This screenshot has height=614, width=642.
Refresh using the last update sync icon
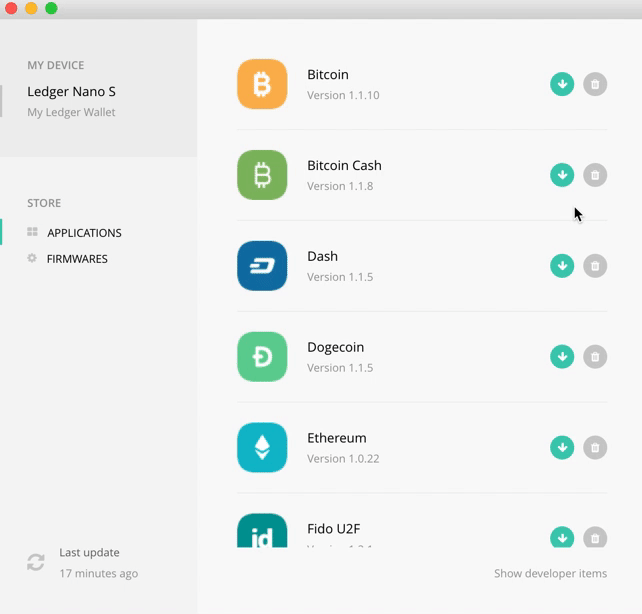[x=36, y=562]
